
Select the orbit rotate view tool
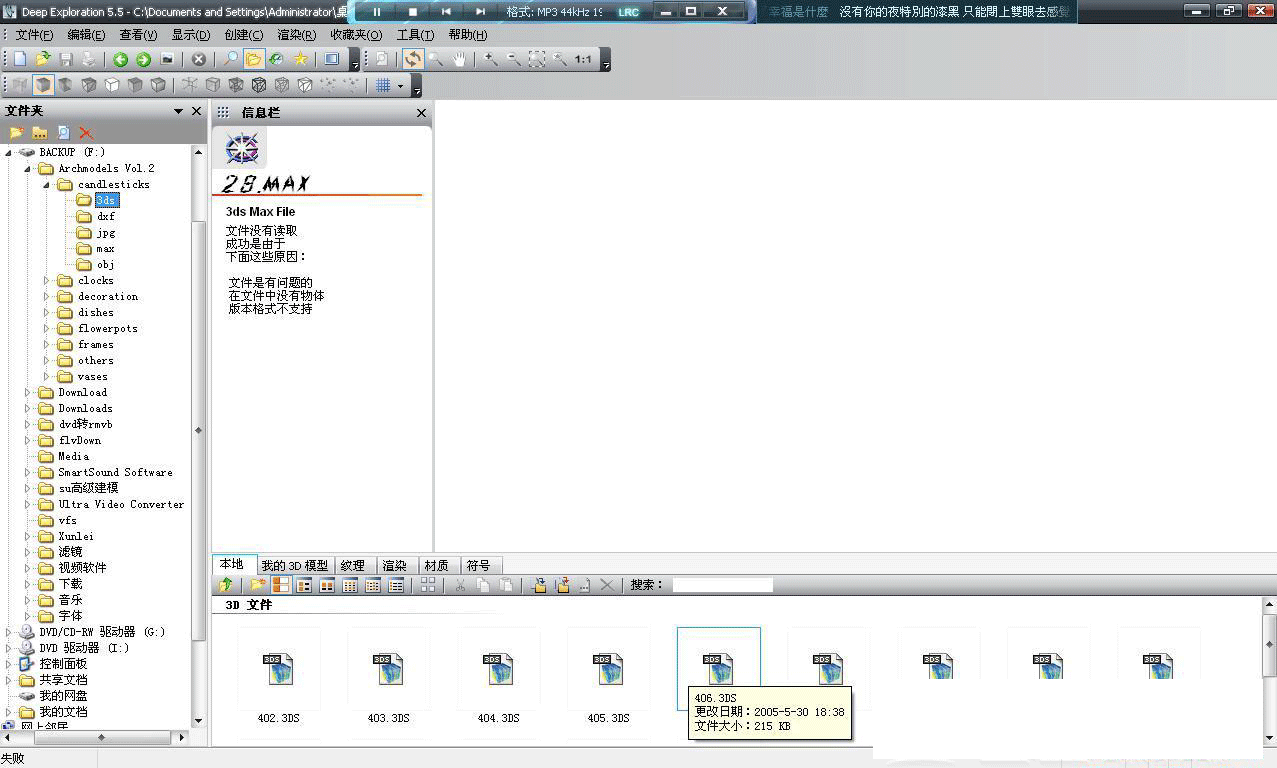[413, 59]
